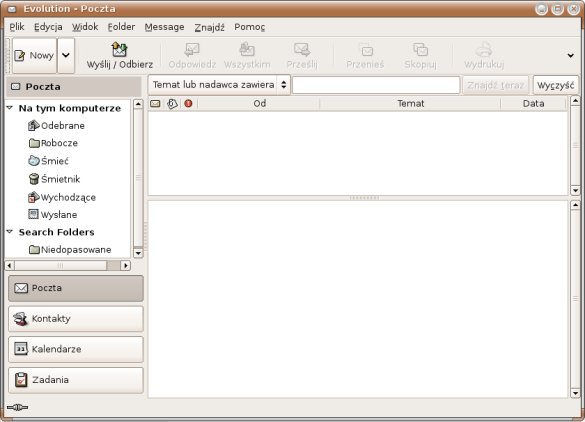Click the Skopiuj copy icon
This screenshot has height=422, width=585.
[420, 49]
